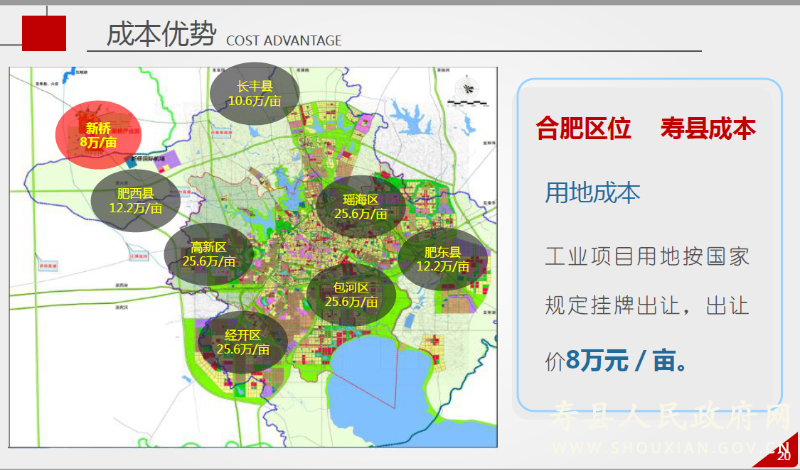This screenshot has width=800, height=470.
Task: Click the 寿县成本 heading
Action: [x=707, y=128]
